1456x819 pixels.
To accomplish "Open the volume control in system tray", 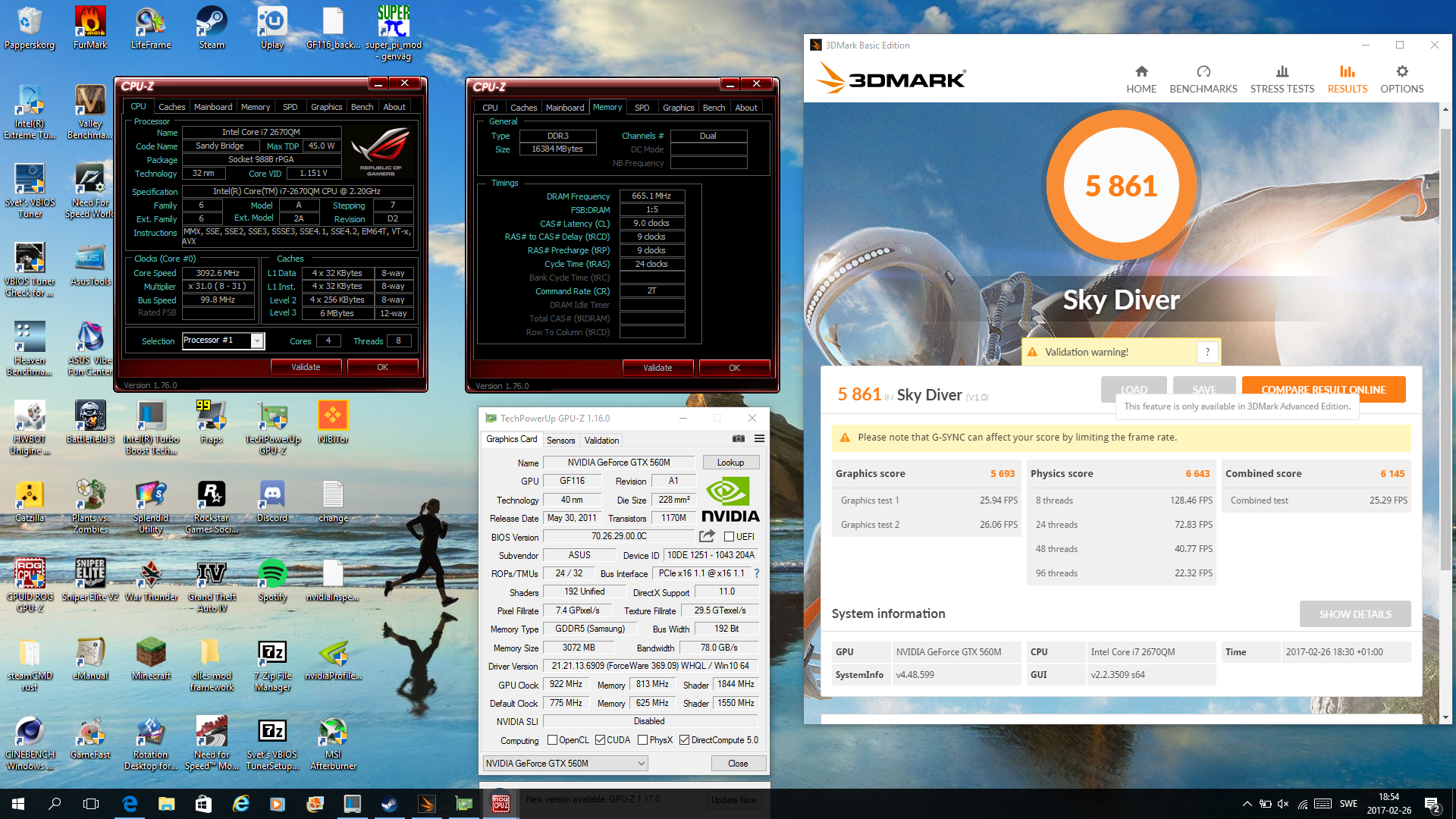I will [1283, 804].
